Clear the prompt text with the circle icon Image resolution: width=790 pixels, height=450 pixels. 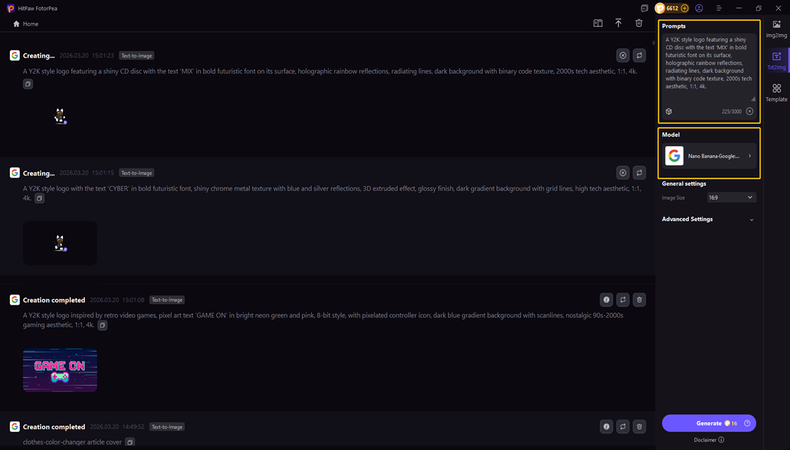coord(750,111)
